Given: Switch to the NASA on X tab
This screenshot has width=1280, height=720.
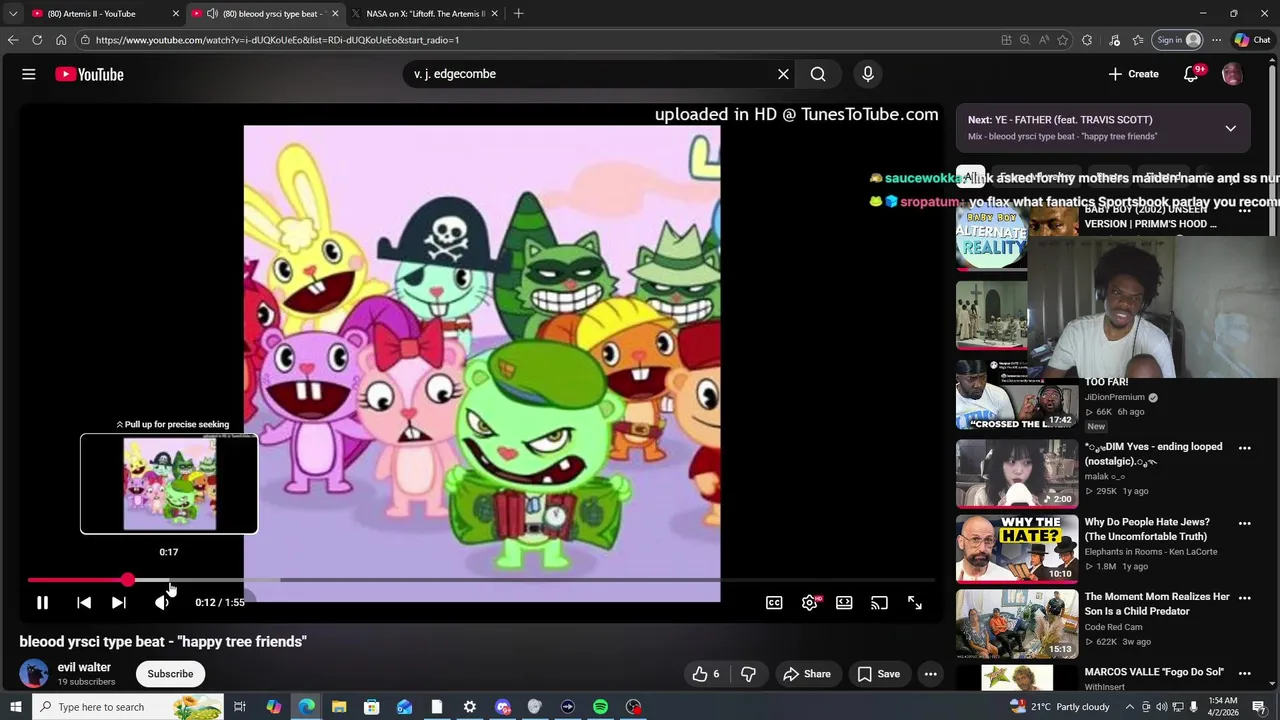Looking at the screenshot, I should (x=425, y=14).
